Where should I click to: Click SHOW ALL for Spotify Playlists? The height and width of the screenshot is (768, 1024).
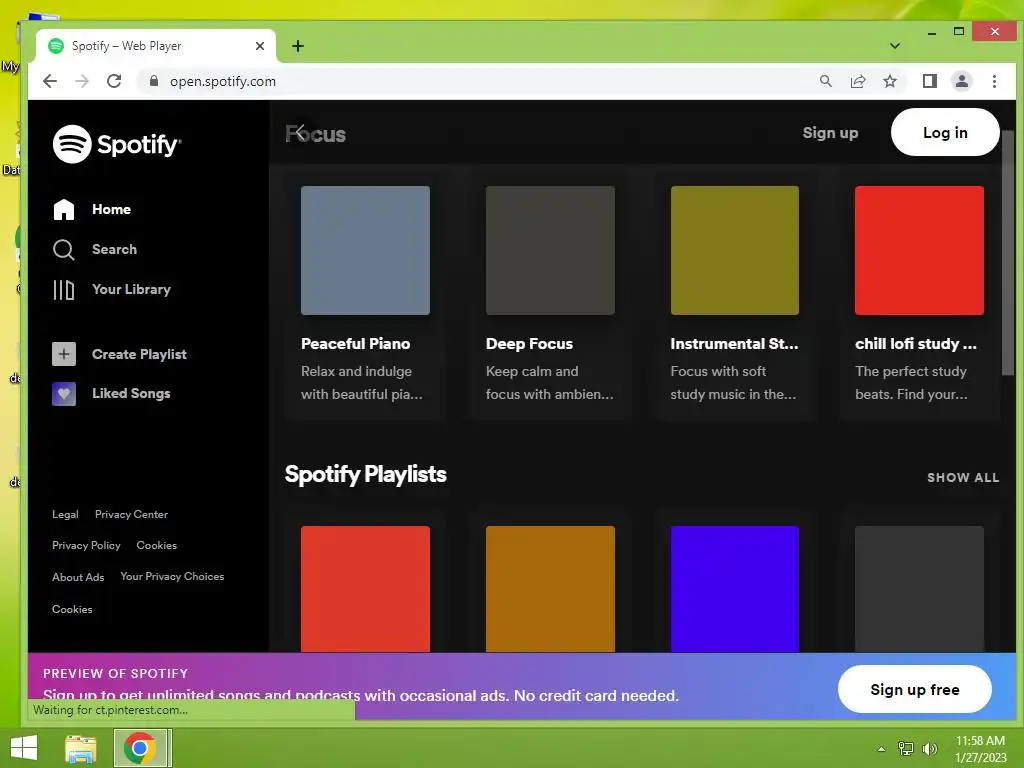tap(963, 477)
